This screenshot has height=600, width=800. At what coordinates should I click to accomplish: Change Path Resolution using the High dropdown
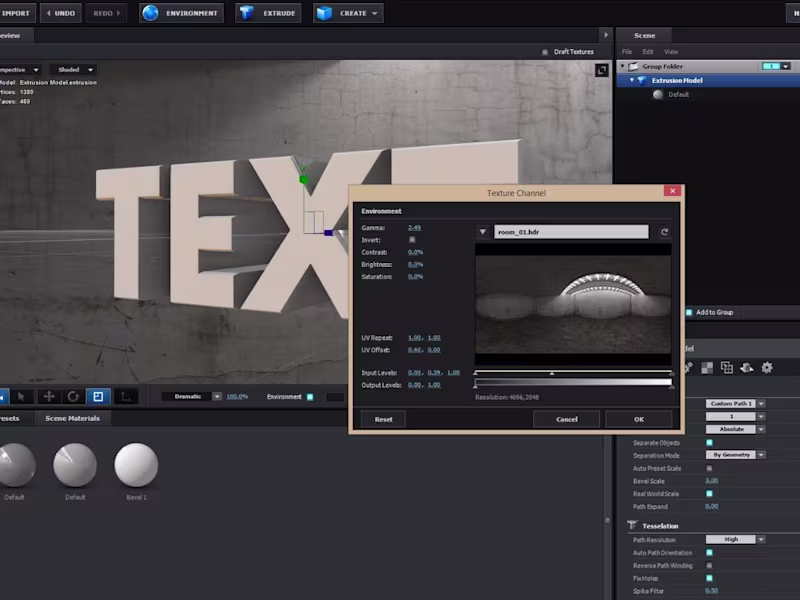point(733,539)
